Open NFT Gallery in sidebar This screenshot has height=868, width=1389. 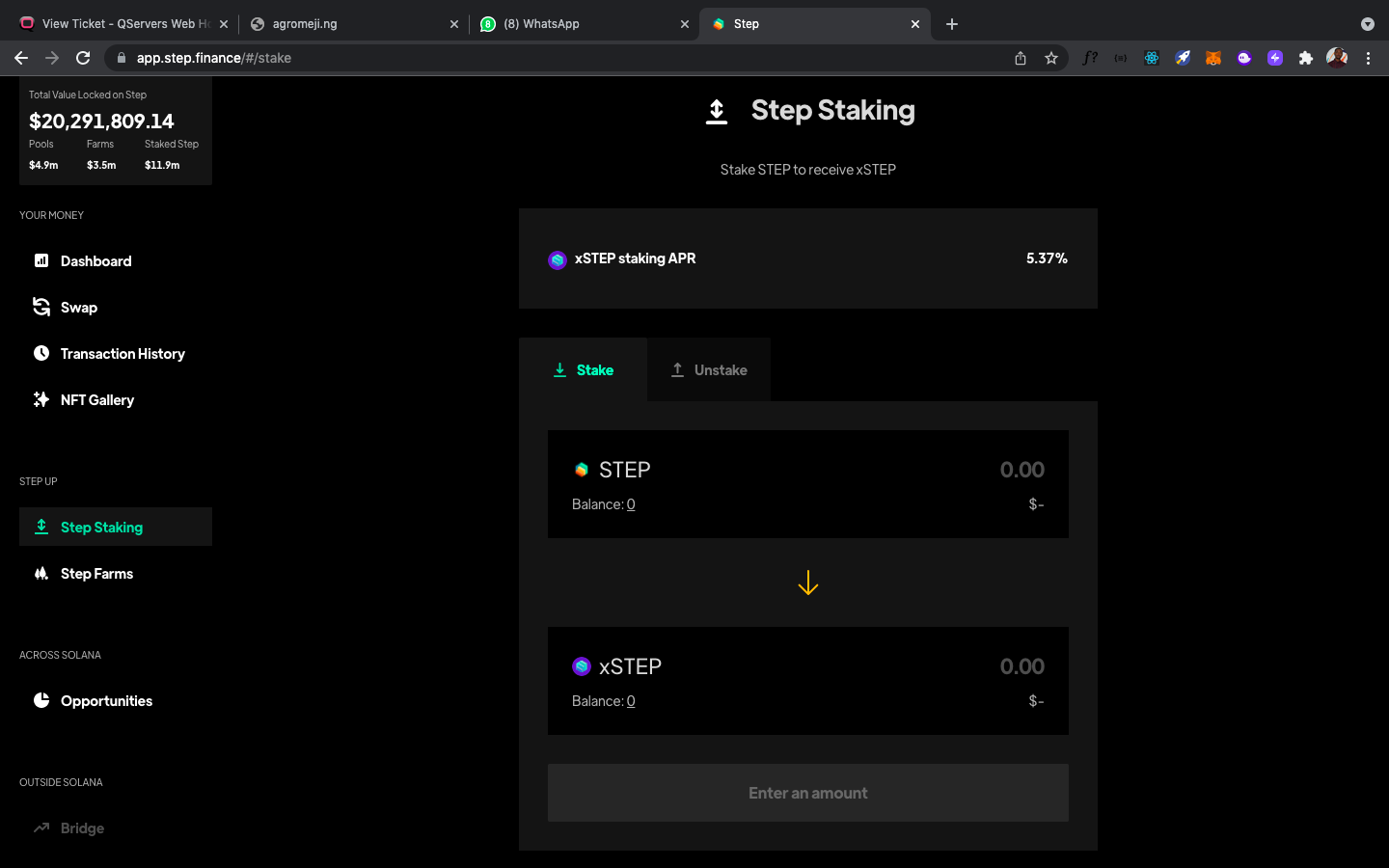(x=116, y=399)
